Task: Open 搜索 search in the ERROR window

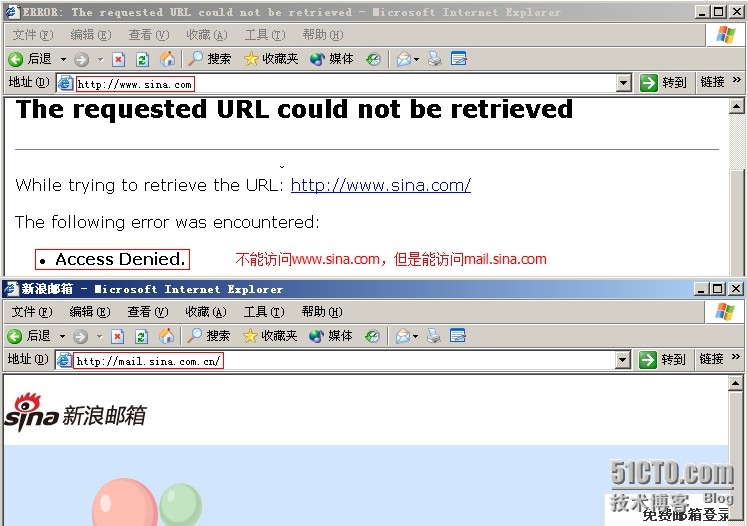Action: tap(209, 59)
